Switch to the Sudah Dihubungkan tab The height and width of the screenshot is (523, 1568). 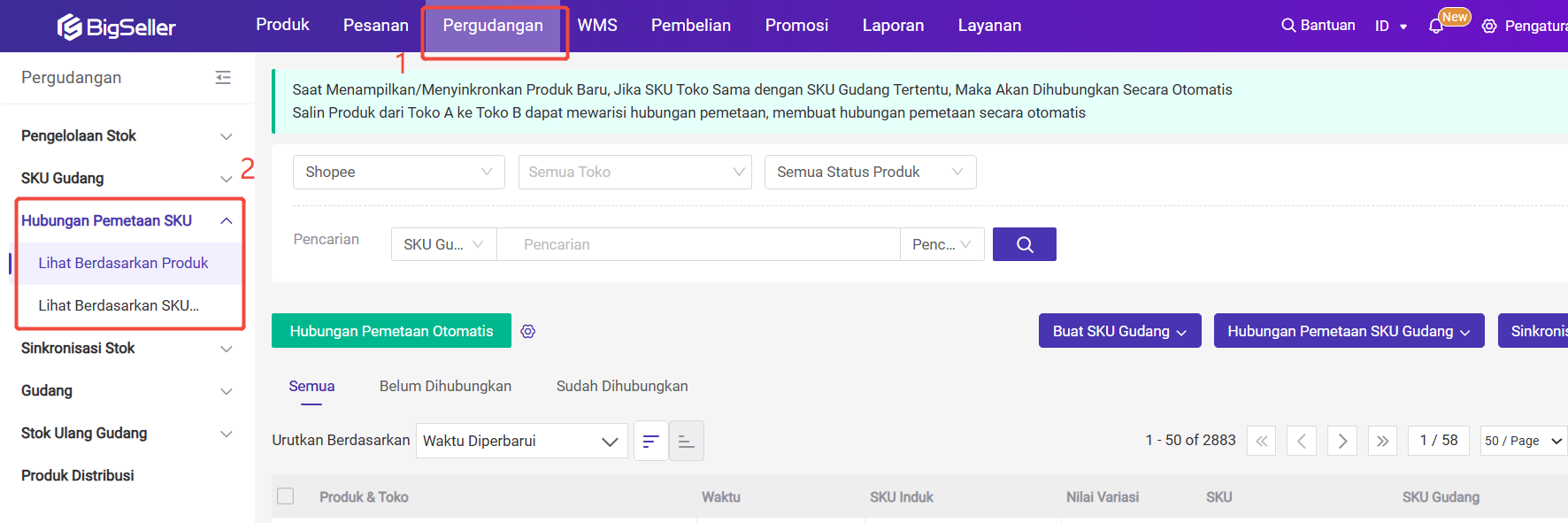pyautogui.click(x=622, y=386)
